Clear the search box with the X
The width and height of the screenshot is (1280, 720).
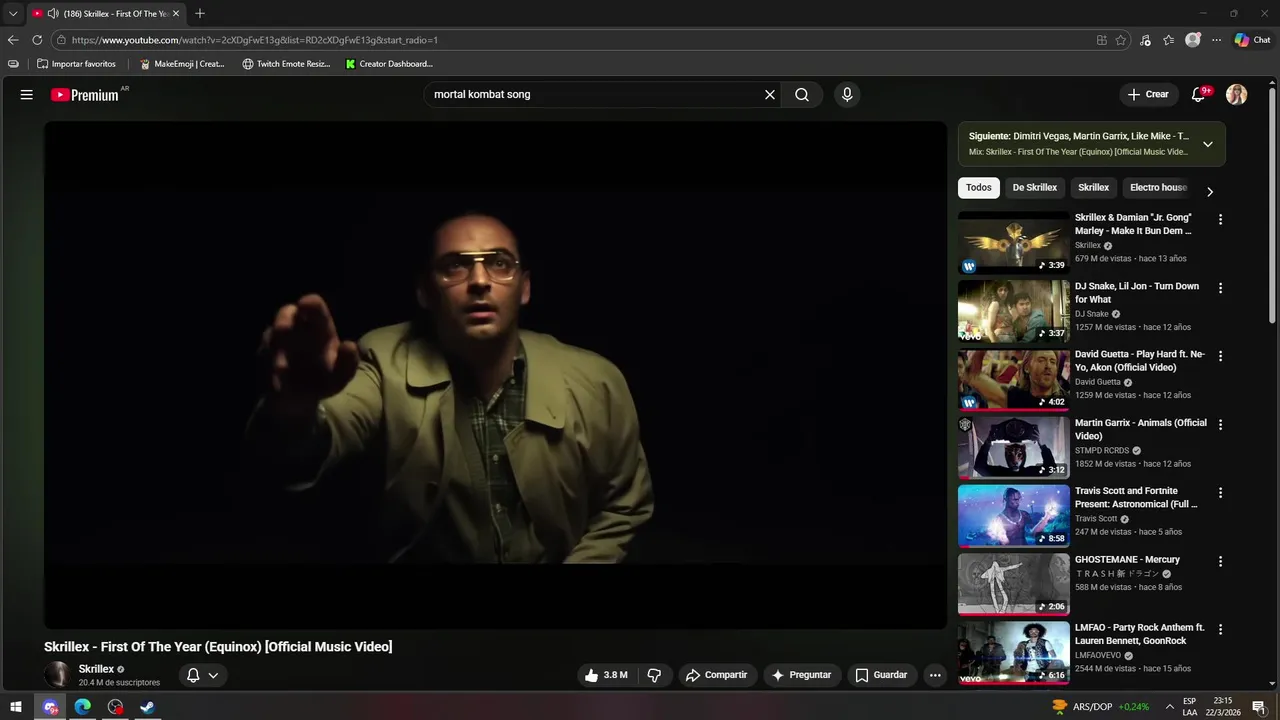coord(770,95)
